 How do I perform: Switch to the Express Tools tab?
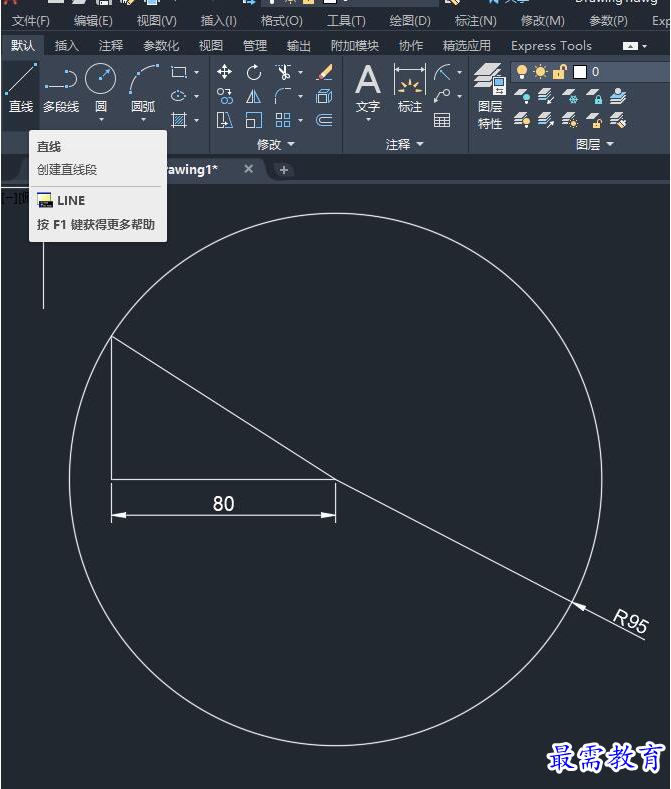551,46
